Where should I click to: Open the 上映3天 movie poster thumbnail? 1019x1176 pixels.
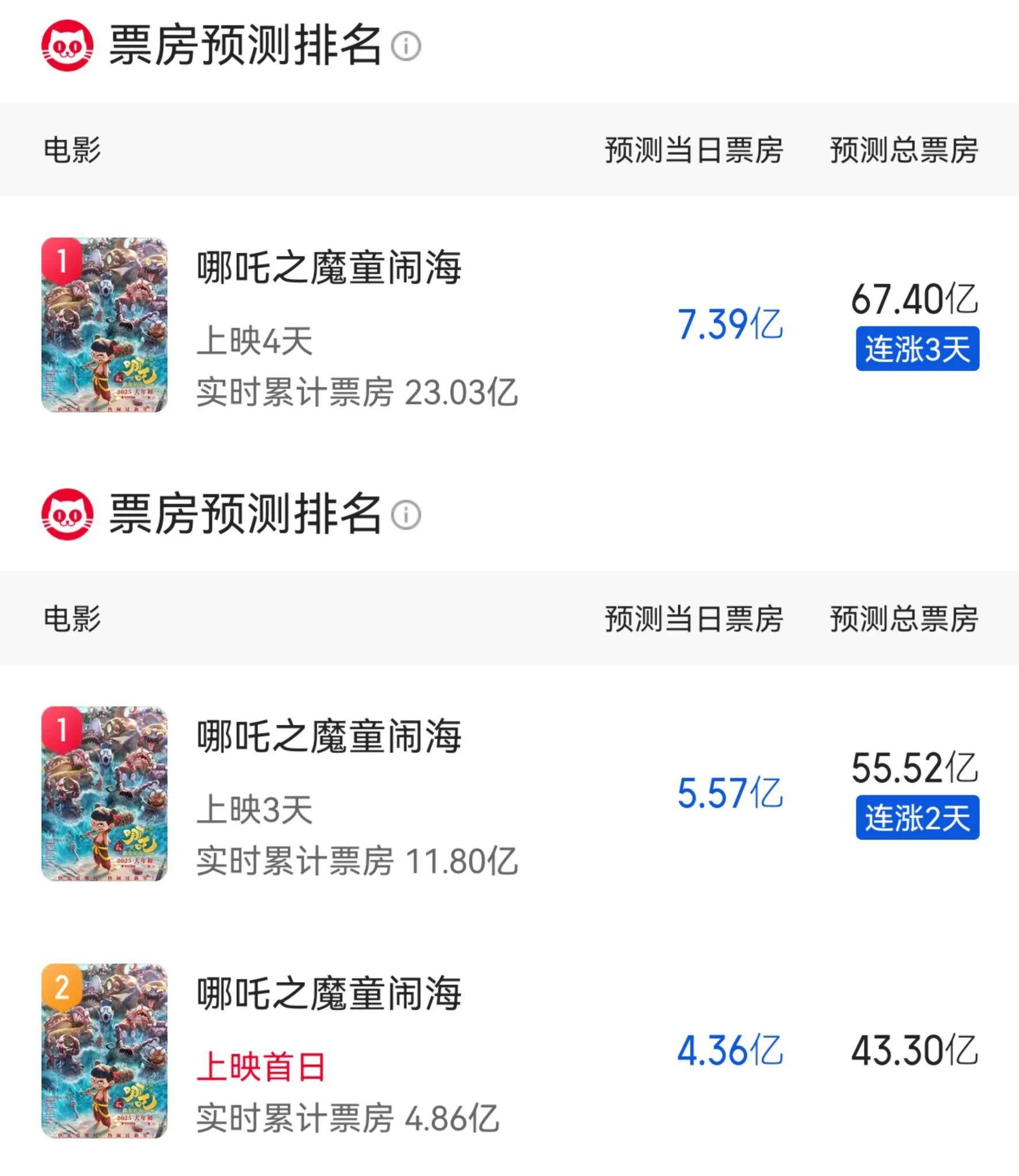[105, 794]
